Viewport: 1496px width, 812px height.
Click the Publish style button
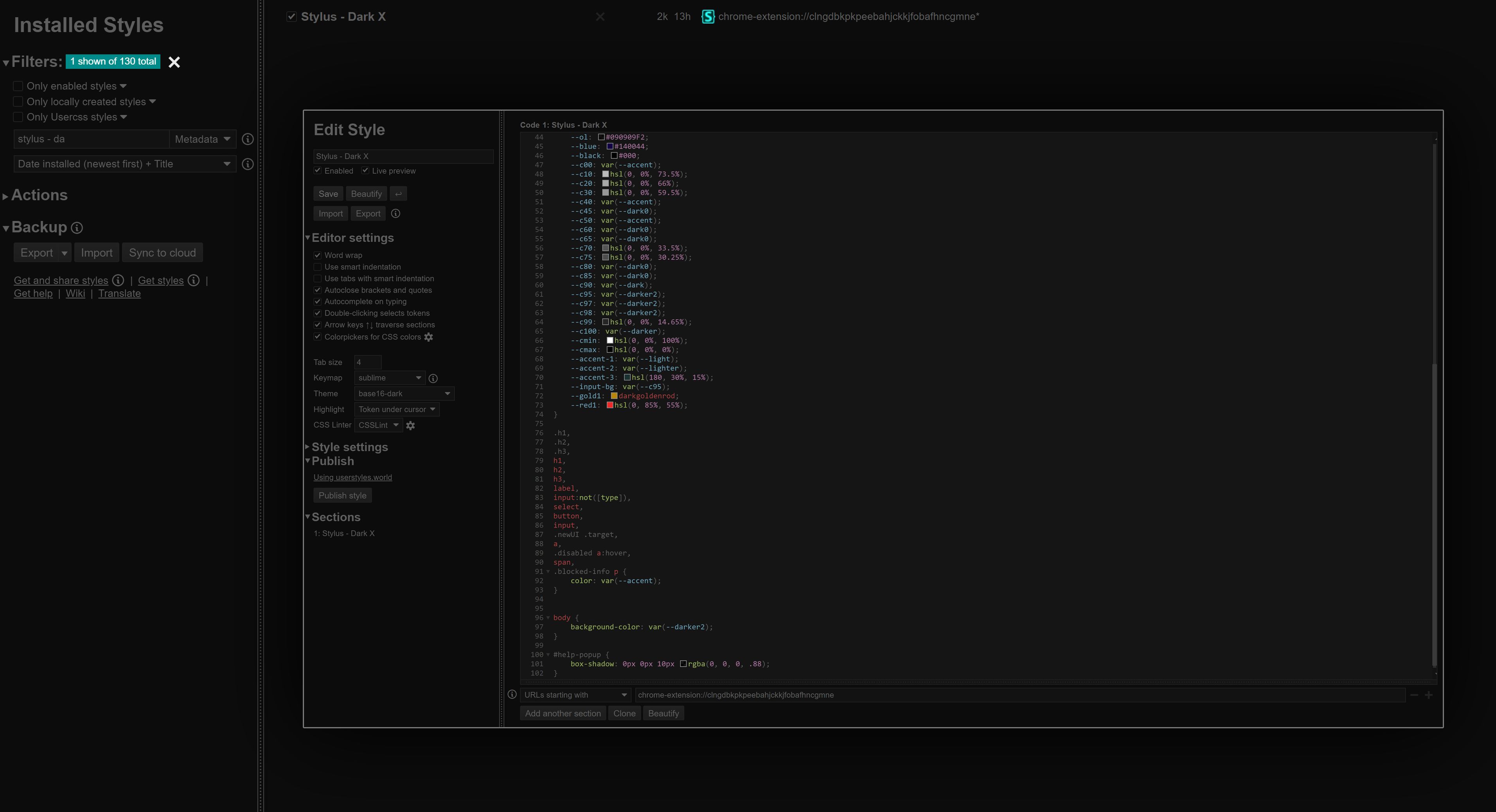click(x=343, y=496)
